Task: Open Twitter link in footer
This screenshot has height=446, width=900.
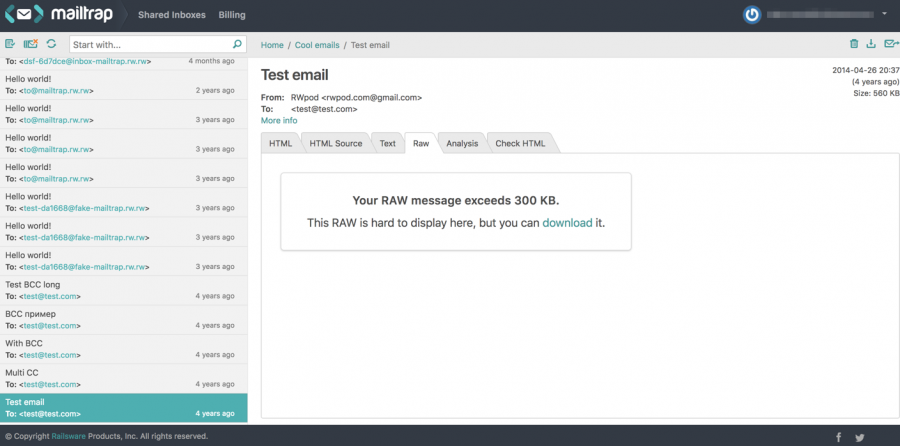Action: pos(859,437)
